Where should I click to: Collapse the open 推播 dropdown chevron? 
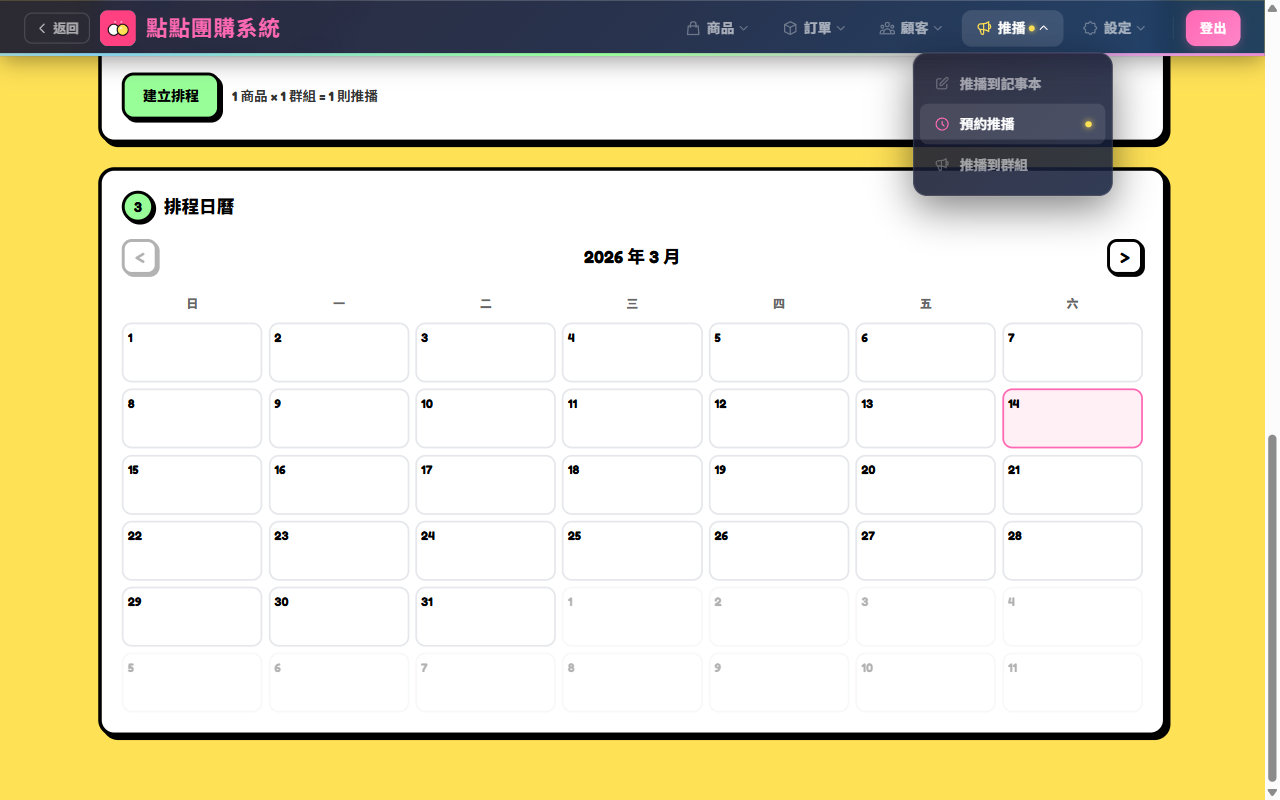[x=1042, y=27]
